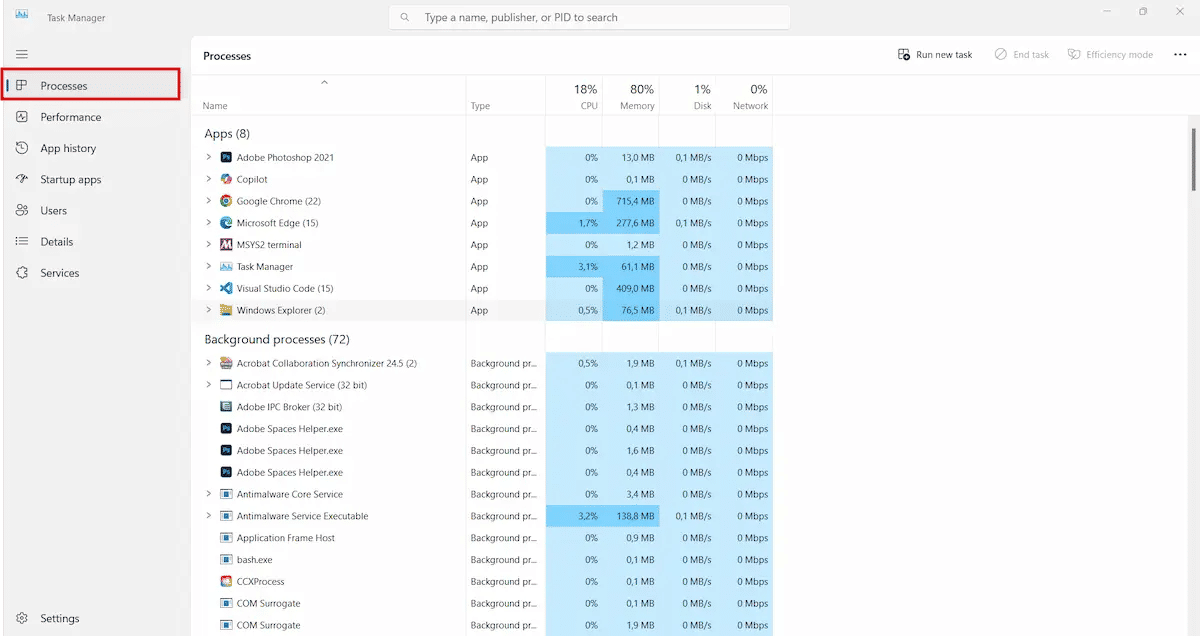The height and width of the screenshot is (636, 1200).
Task: Open the hamburger navigation menu
Action: coord(22,54)
